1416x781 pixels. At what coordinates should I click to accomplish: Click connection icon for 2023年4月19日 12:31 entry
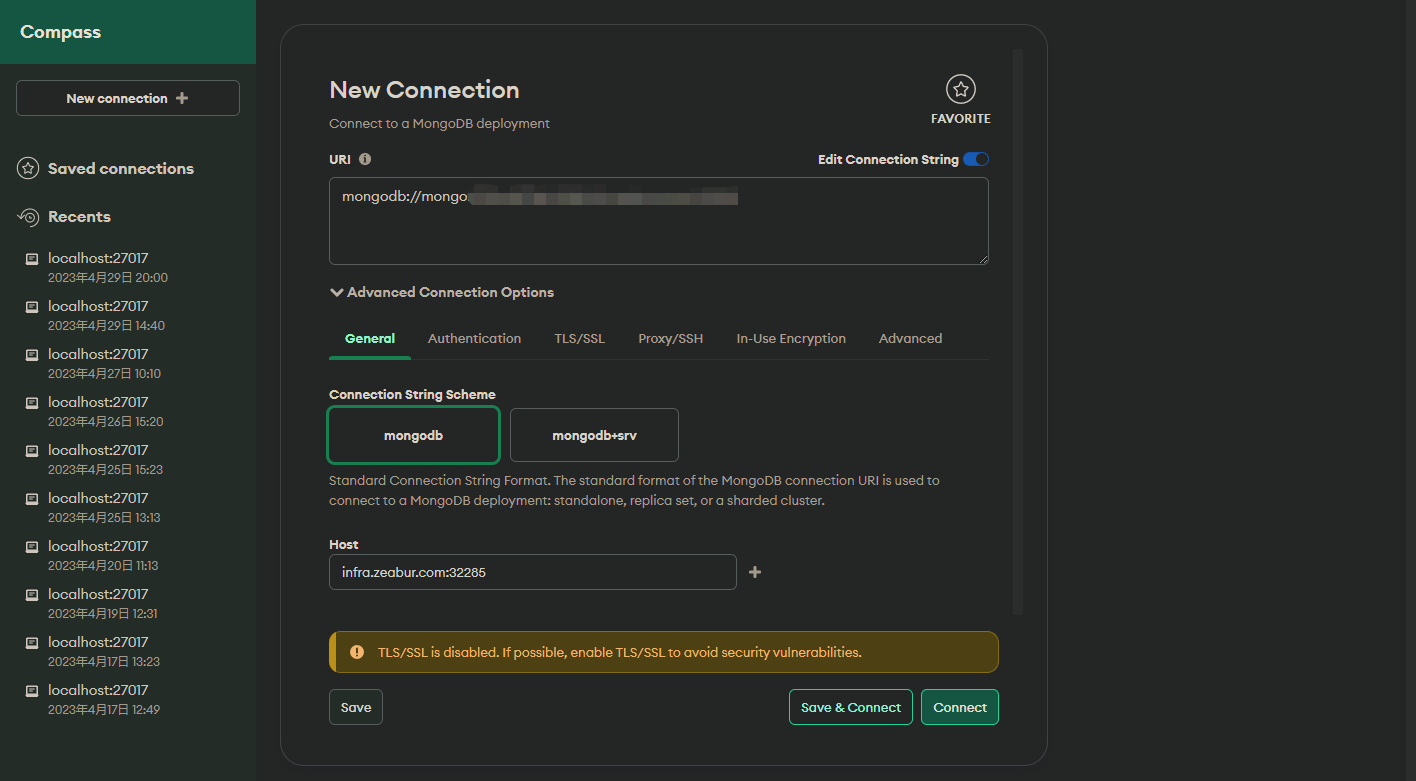32,595
